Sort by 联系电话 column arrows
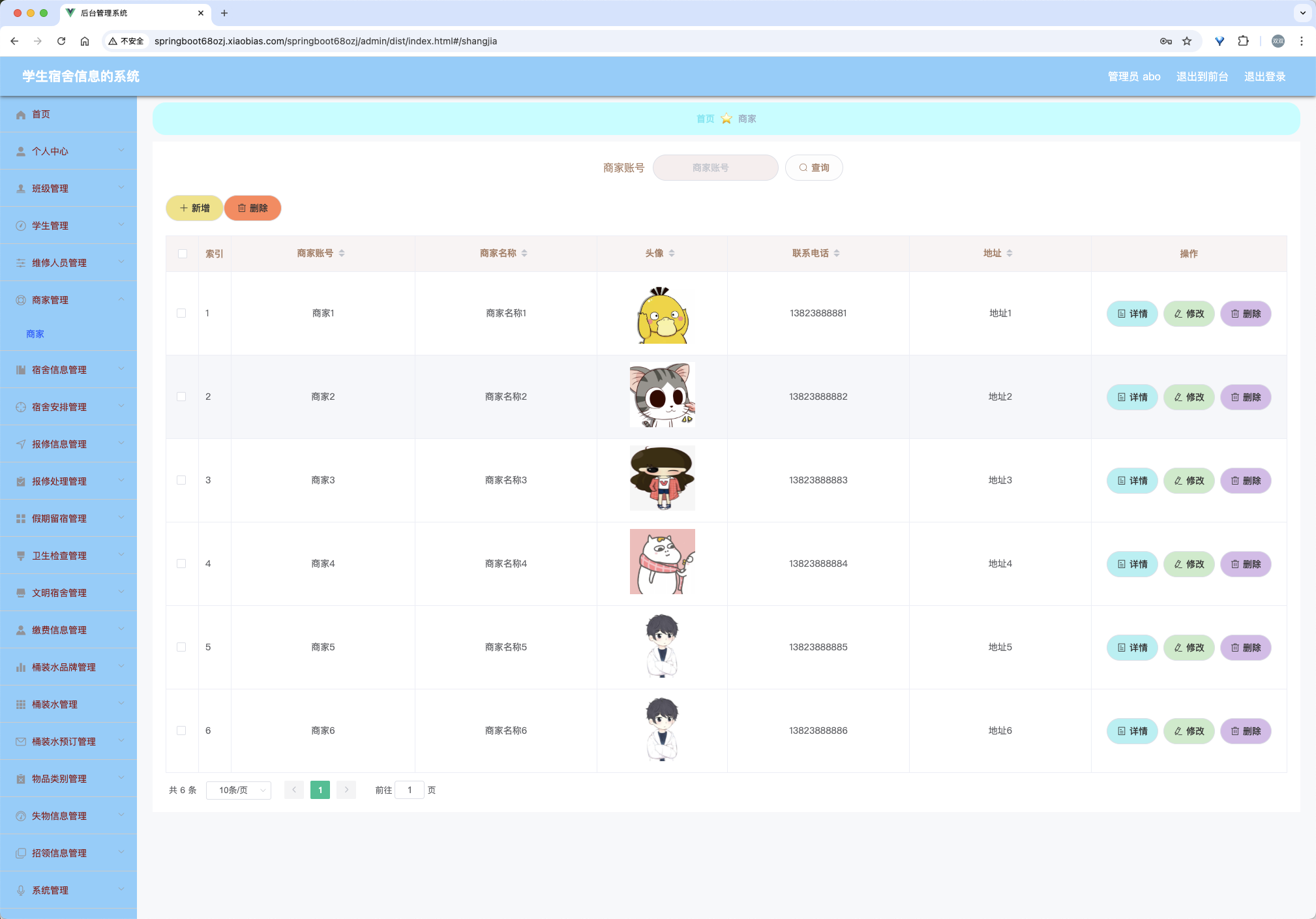Image resolution: width=1316 pixels, height=919 pixels. [x=837, y=254]
